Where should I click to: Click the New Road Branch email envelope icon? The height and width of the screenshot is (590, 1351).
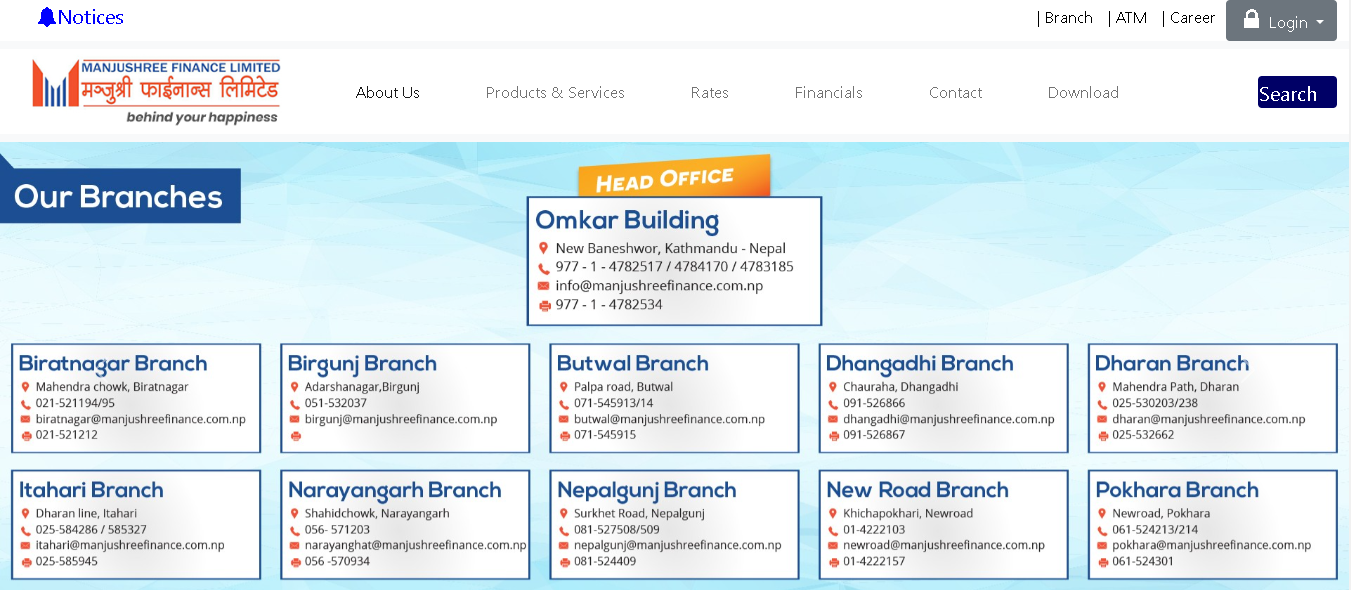tap(833, 546)
